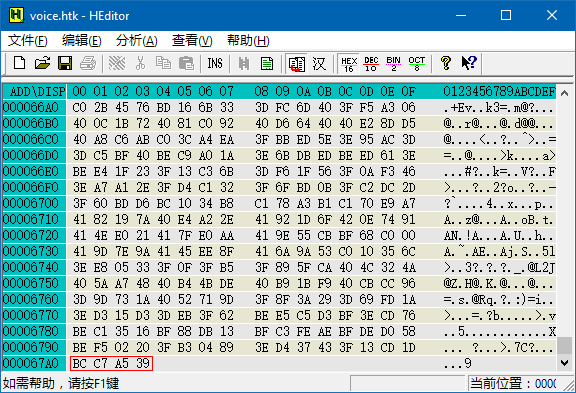
Task: Toggle the 汉 Chinese character display
Action: click(319, 63)
